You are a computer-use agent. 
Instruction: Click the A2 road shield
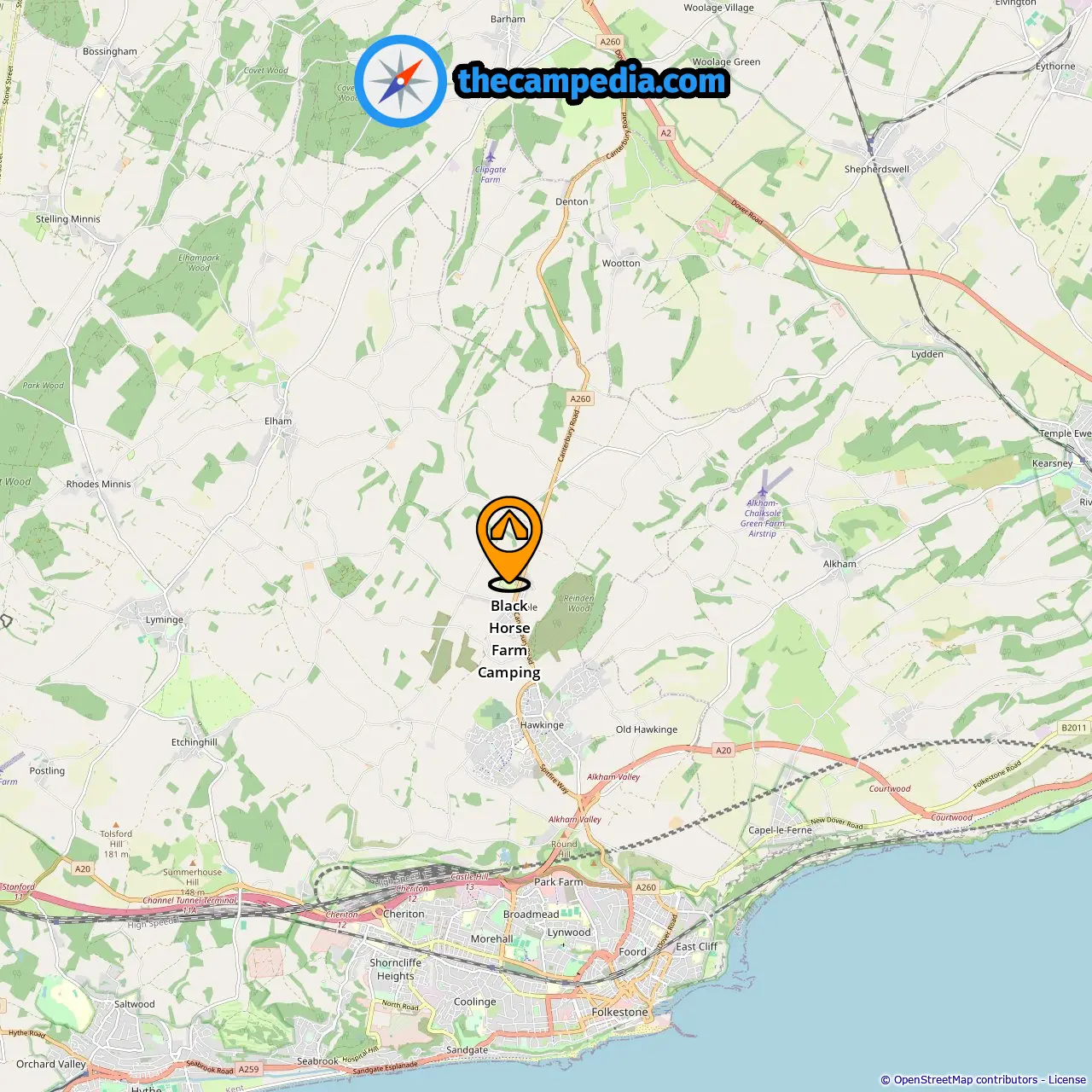coord(666,133)
